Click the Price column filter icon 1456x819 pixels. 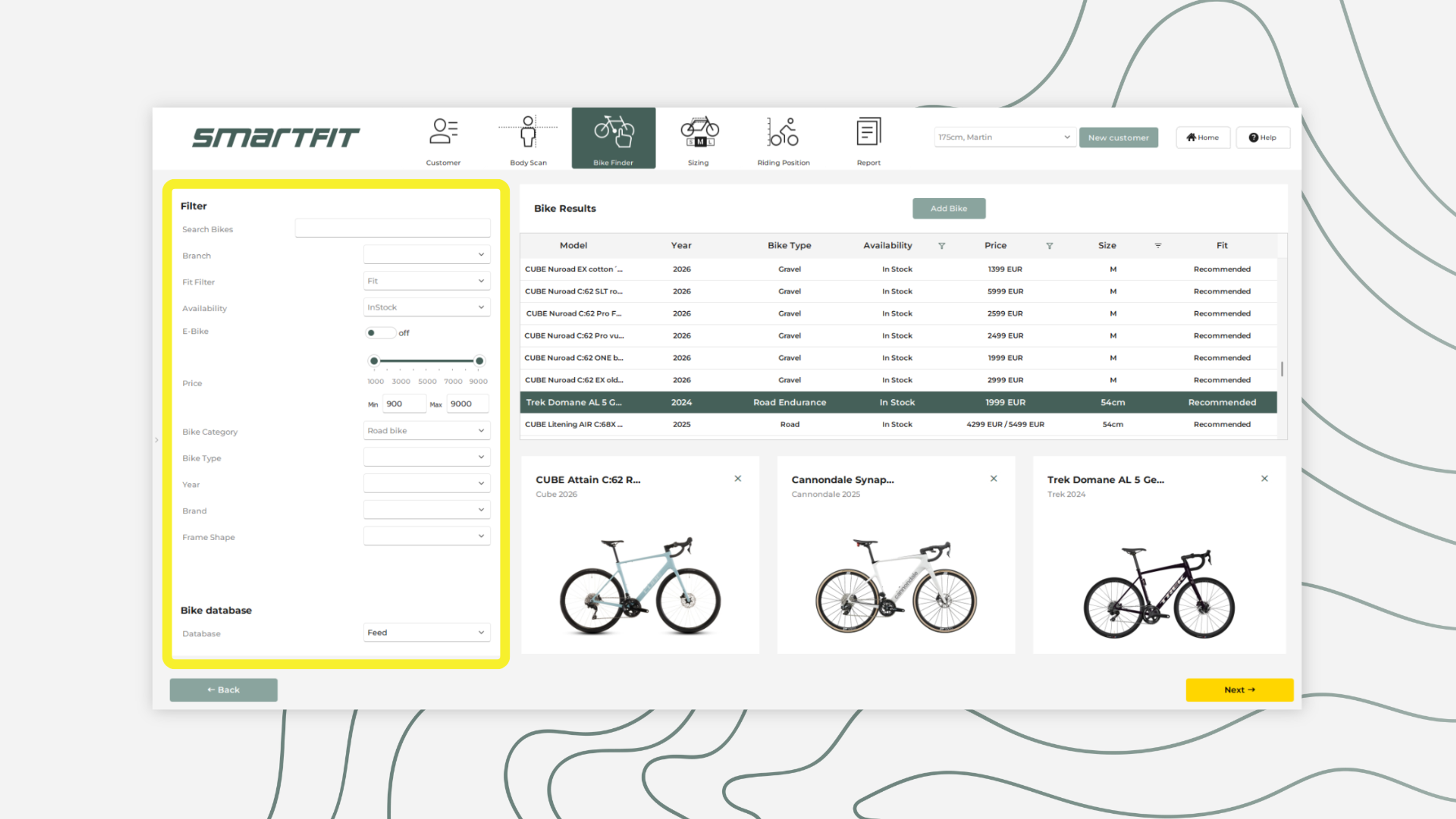(1050, 246)
